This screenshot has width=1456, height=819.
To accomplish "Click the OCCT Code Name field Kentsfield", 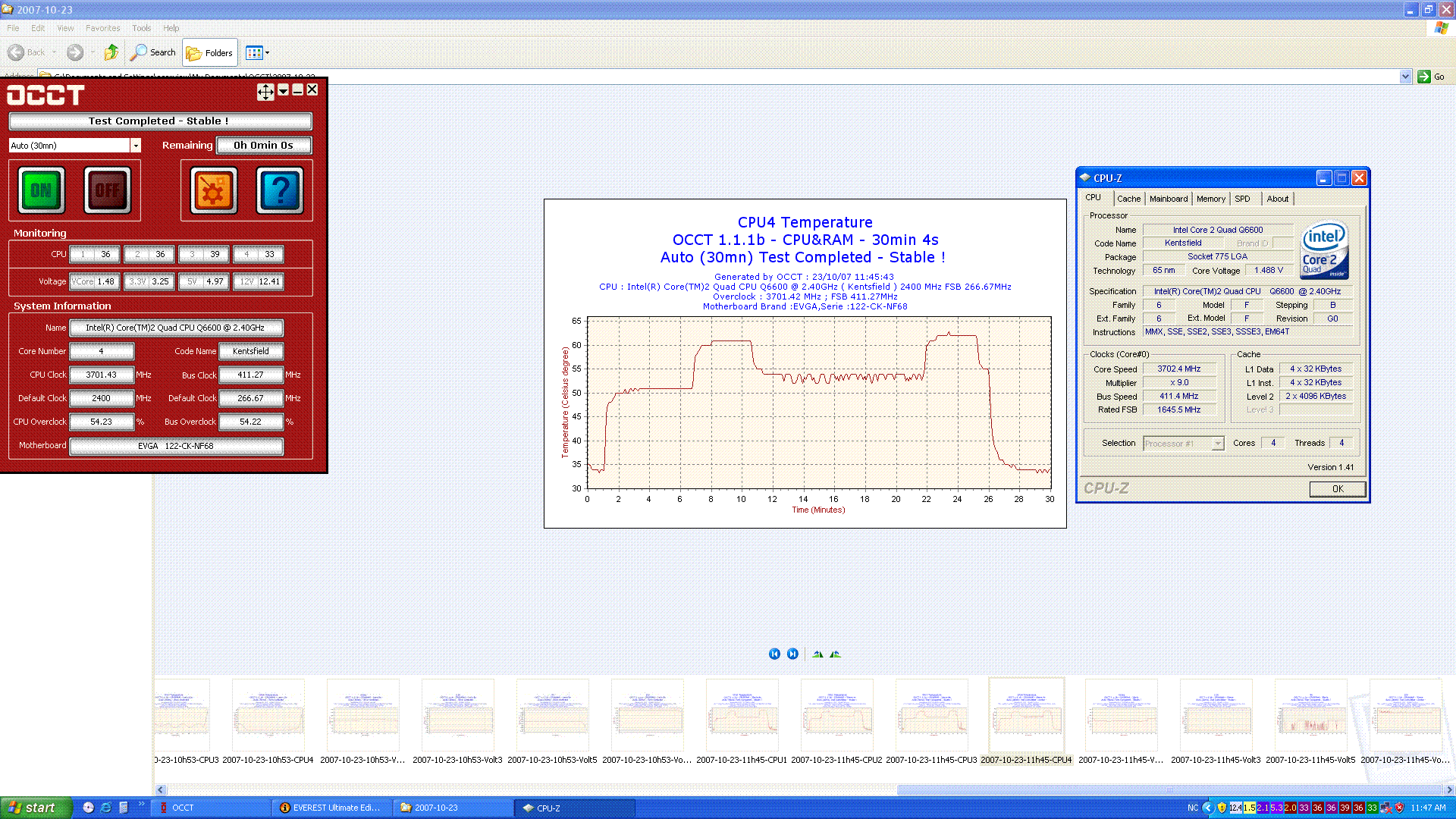I will (x=251, y=351).
